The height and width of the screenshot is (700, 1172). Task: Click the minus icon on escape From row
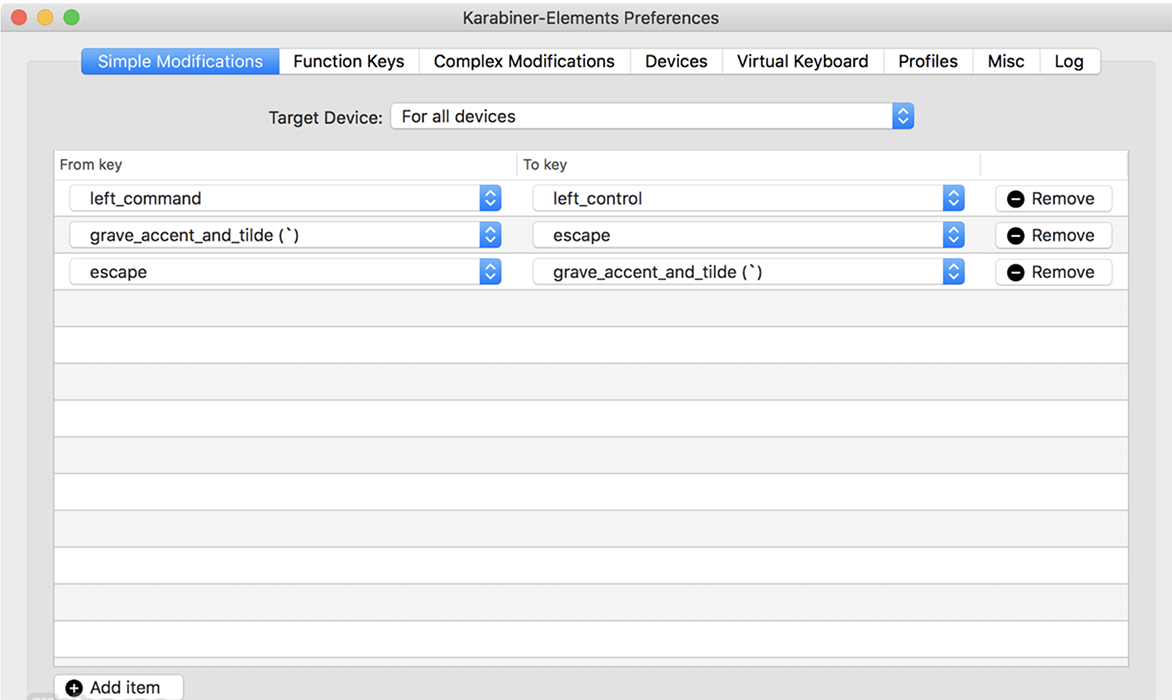1015,272
